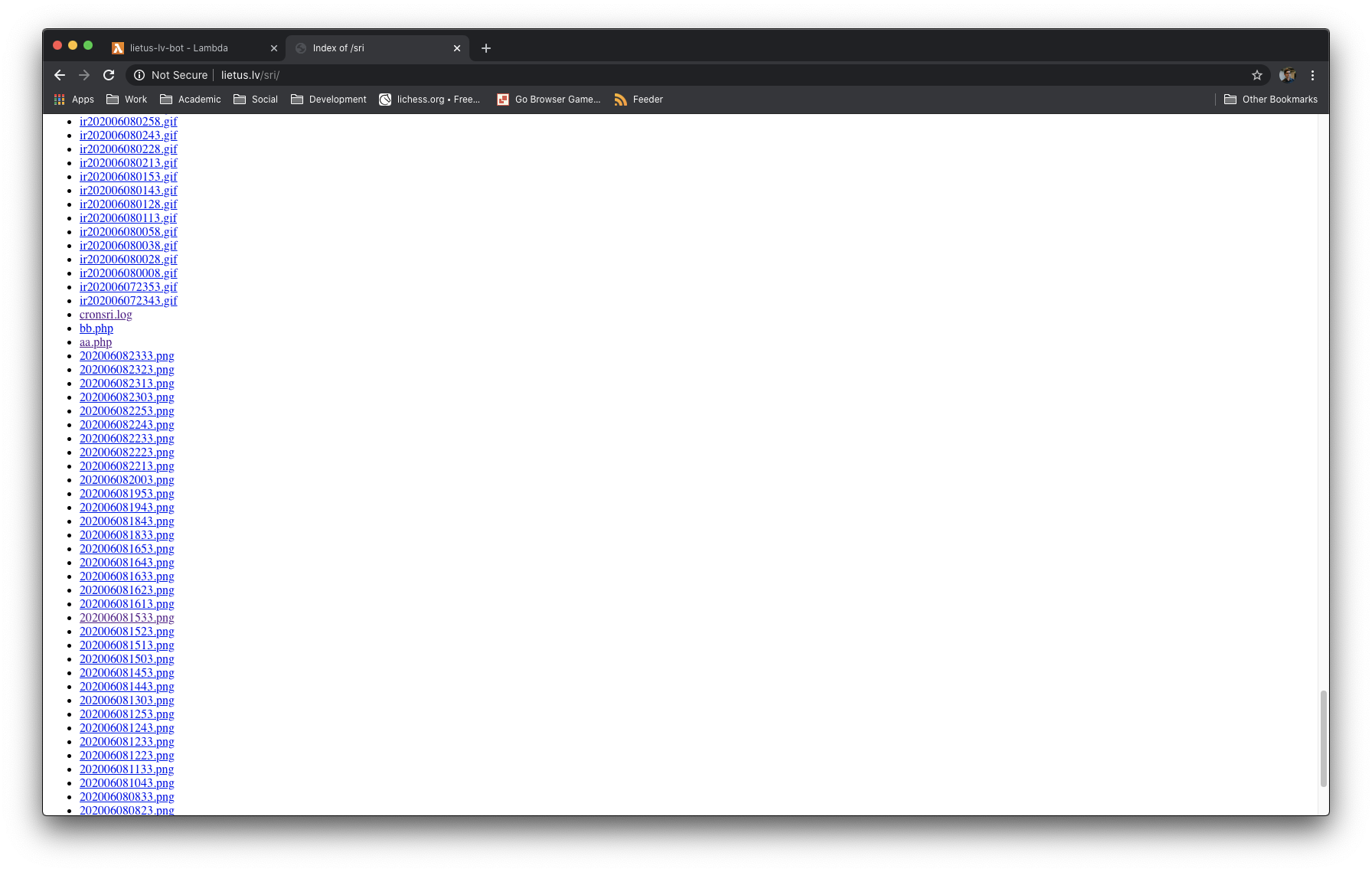This screenshot has height=872, width=1372.
Task: Open the cronsri.log link
Action: point(105,314)
